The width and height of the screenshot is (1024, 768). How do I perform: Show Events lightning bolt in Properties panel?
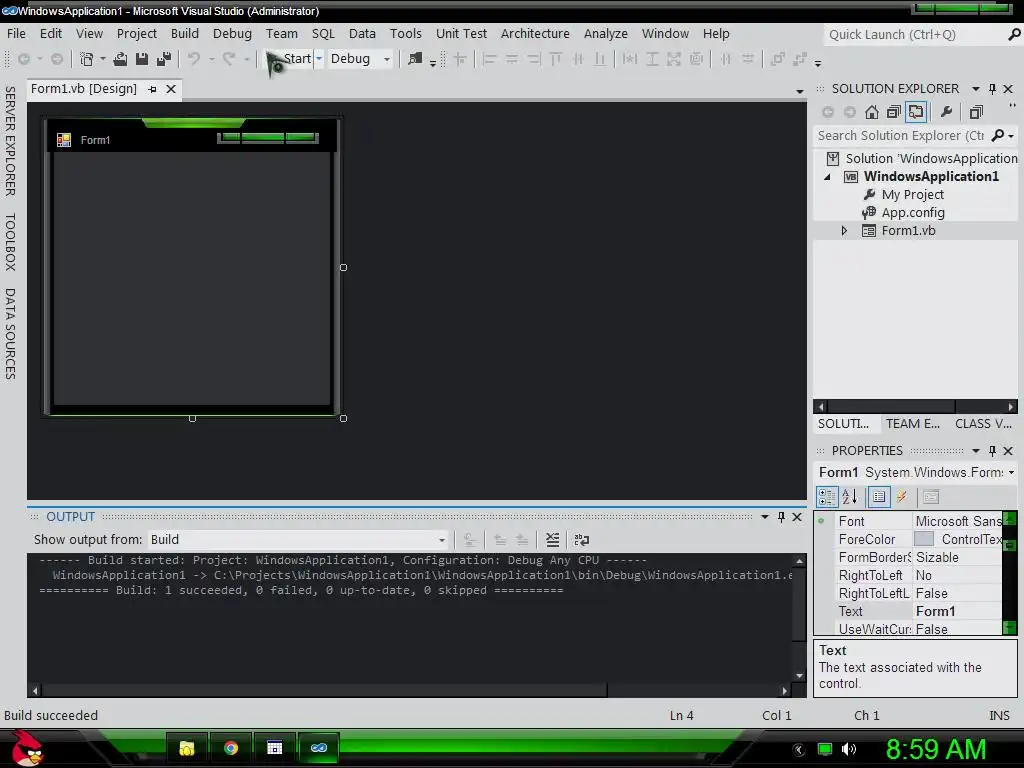pyautogui.click(x=902, y=497)
